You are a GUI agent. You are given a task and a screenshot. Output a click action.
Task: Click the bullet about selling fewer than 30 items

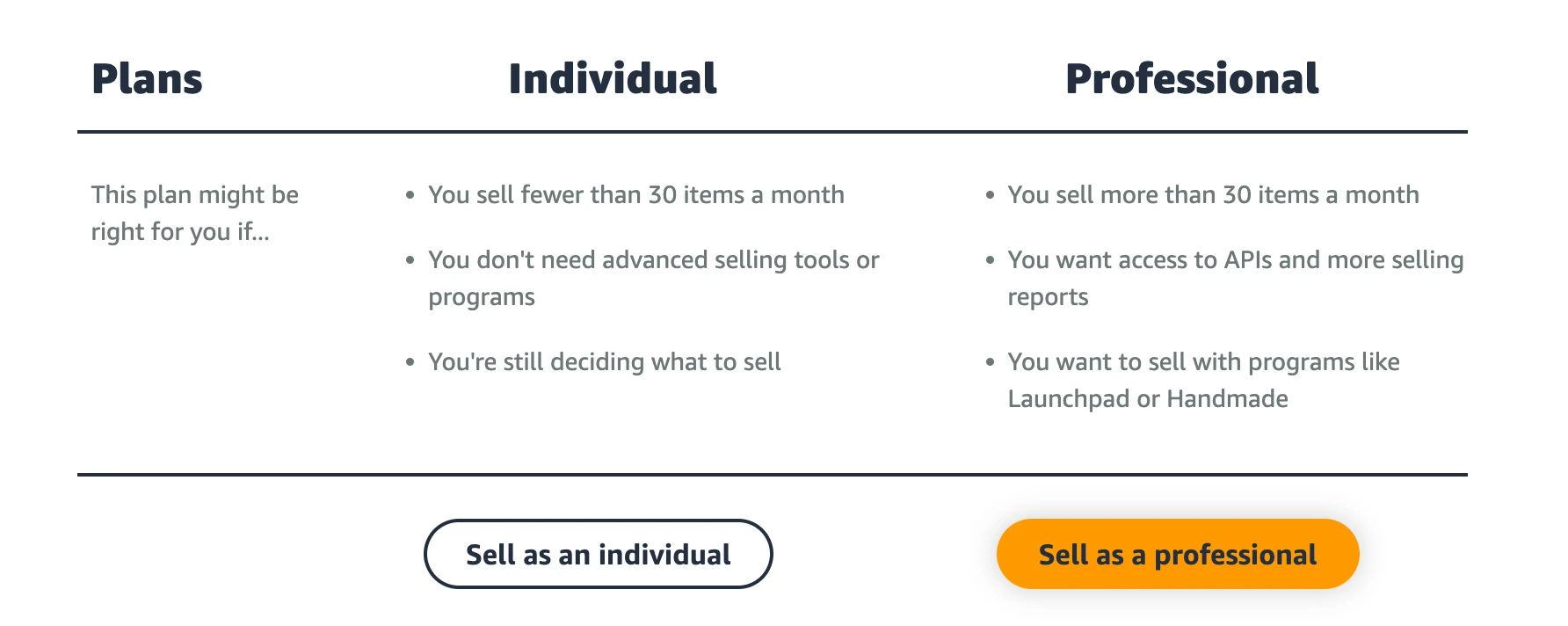coord(635,194)
